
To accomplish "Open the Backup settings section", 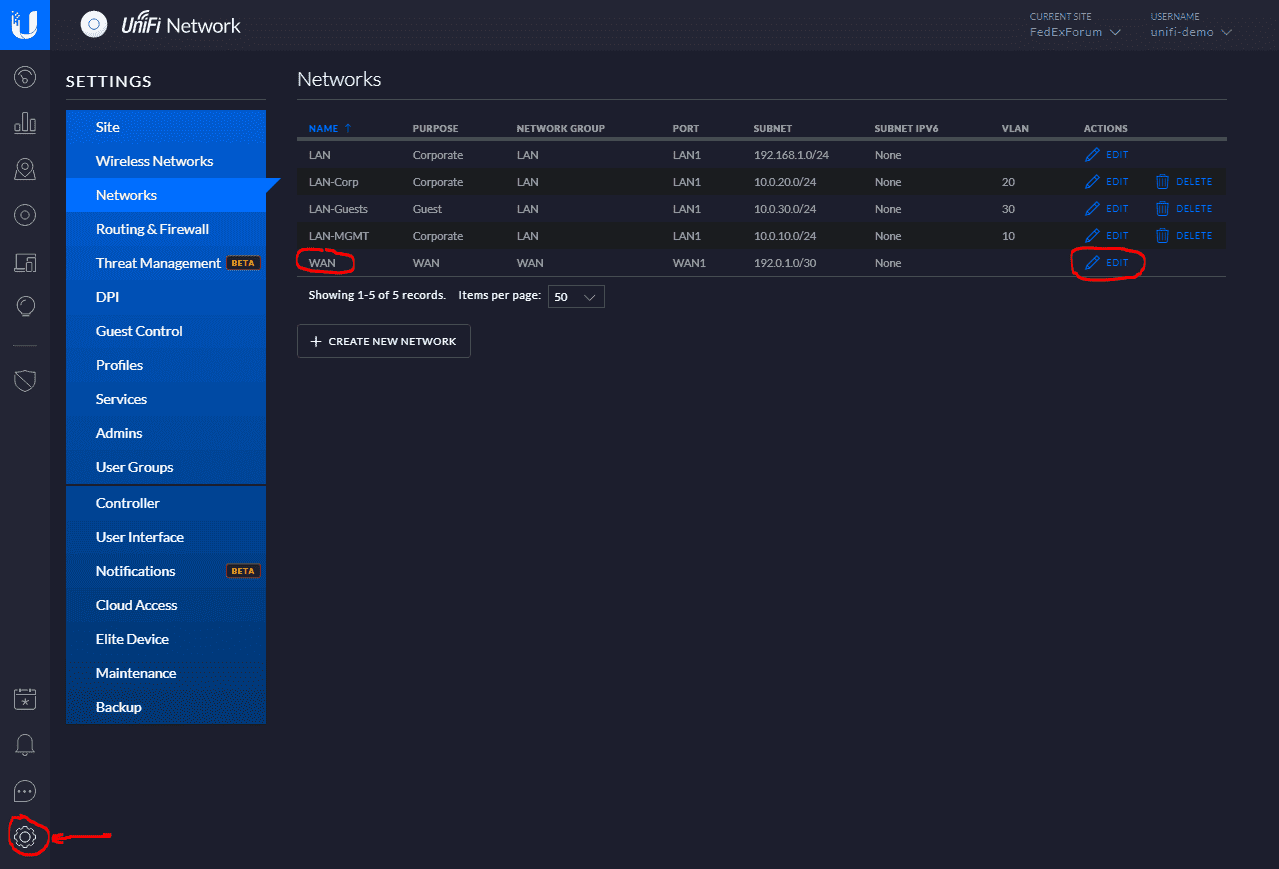I will pos(166,707).
